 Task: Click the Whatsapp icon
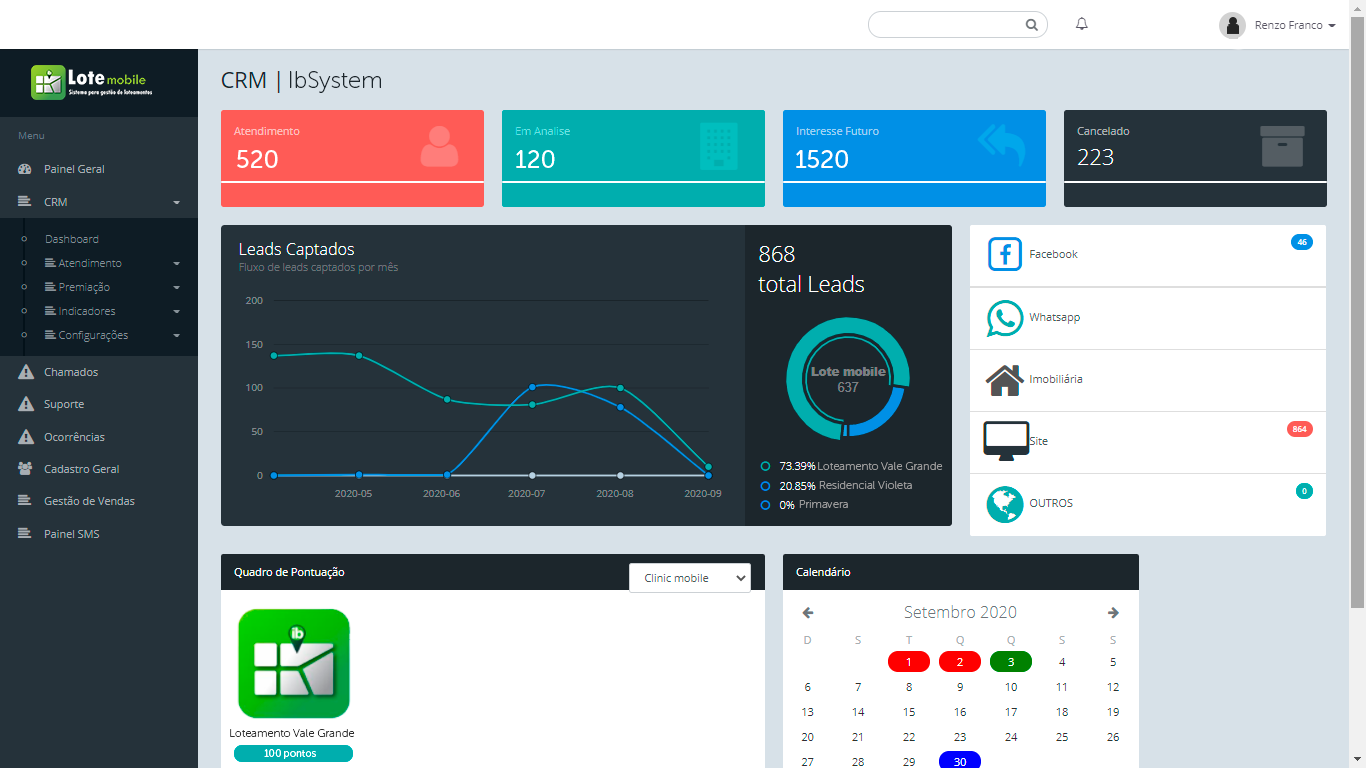click(1004, 318)
